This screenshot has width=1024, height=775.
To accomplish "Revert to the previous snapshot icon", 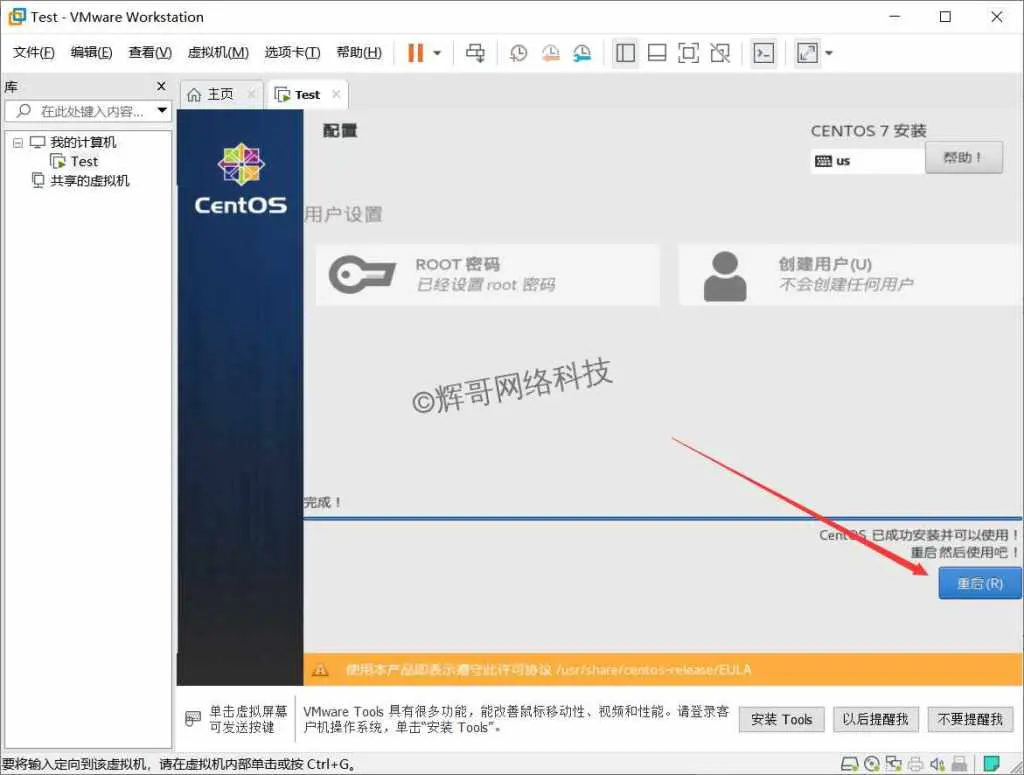I will point(551,53).
